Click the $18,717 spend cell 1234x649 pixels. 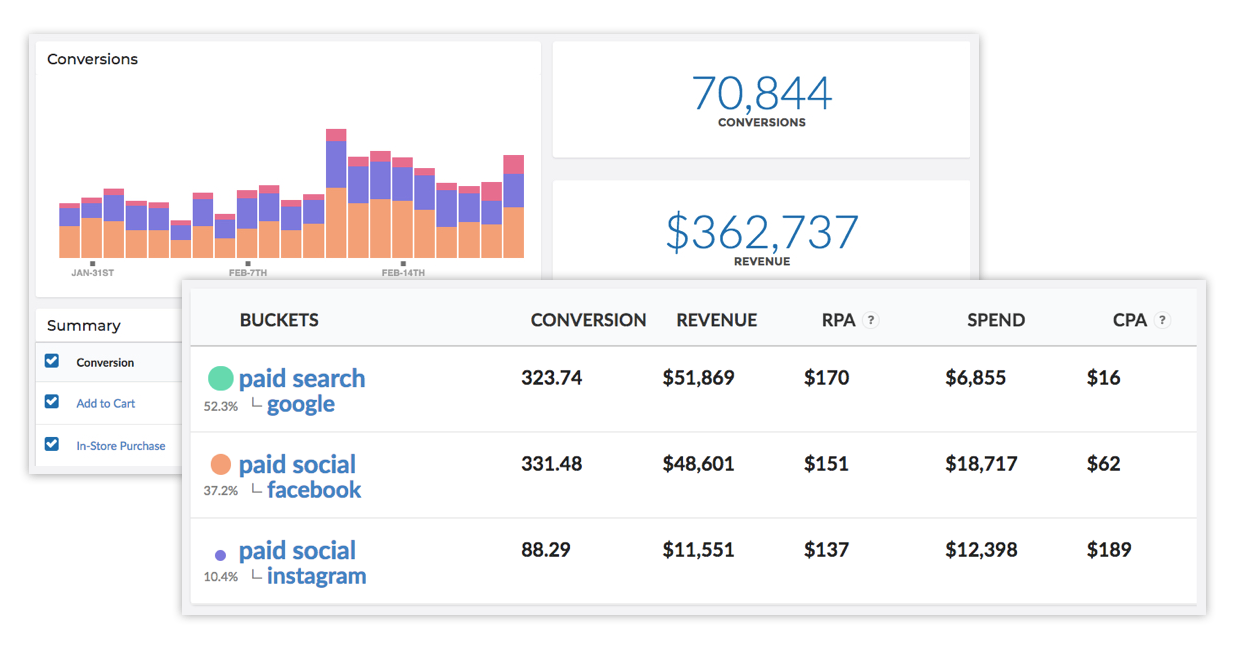click(x=981, y=464)
